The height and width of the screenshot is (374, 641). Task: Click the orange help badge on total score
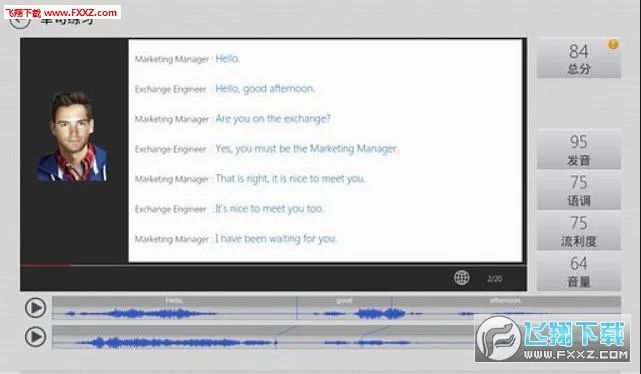pos(613,44)
